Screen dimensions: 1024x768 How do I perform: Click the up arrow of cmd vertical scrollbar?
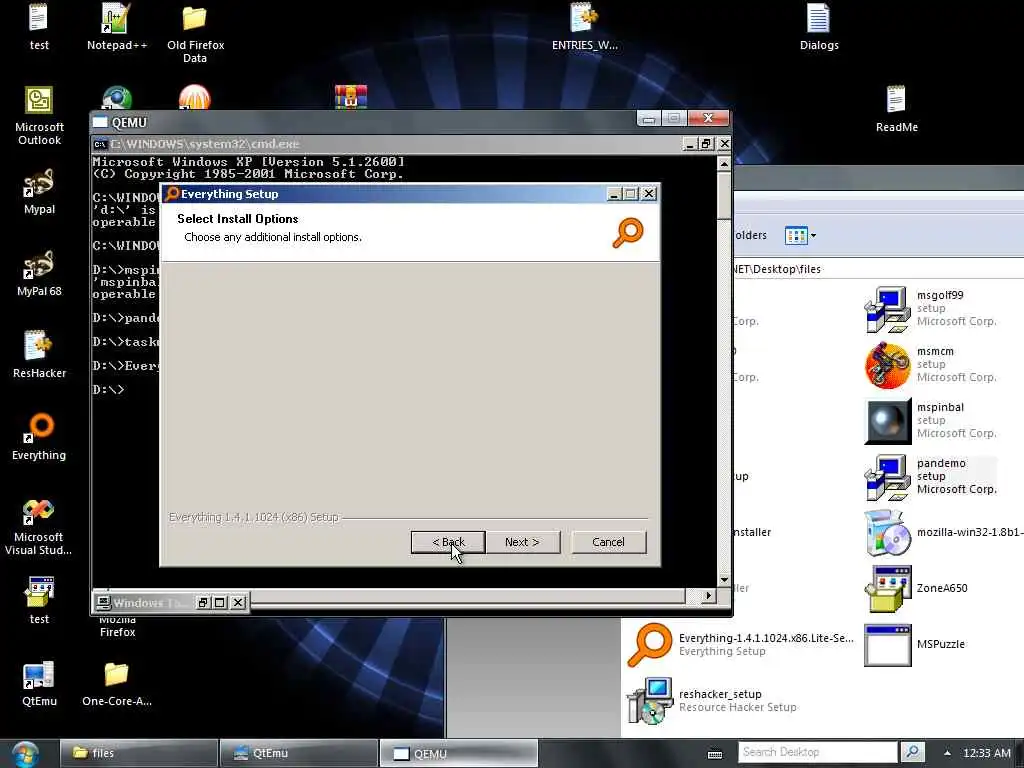[724, 164]
